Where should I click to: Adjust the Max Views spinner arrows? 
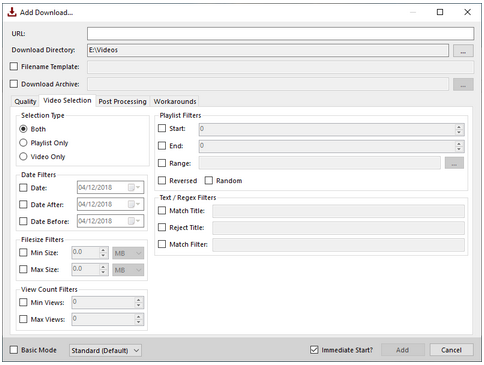138,319
